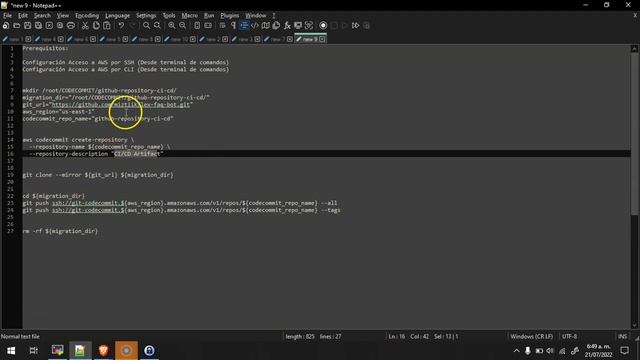
Task: Open the Search menu
Action: tap(42, 16)
